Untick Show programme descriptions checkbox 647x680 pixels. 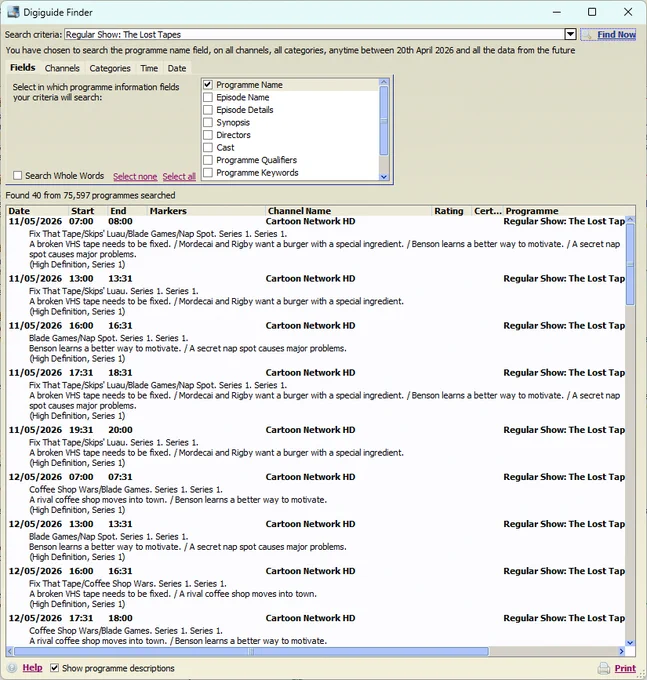pos(54,668)
